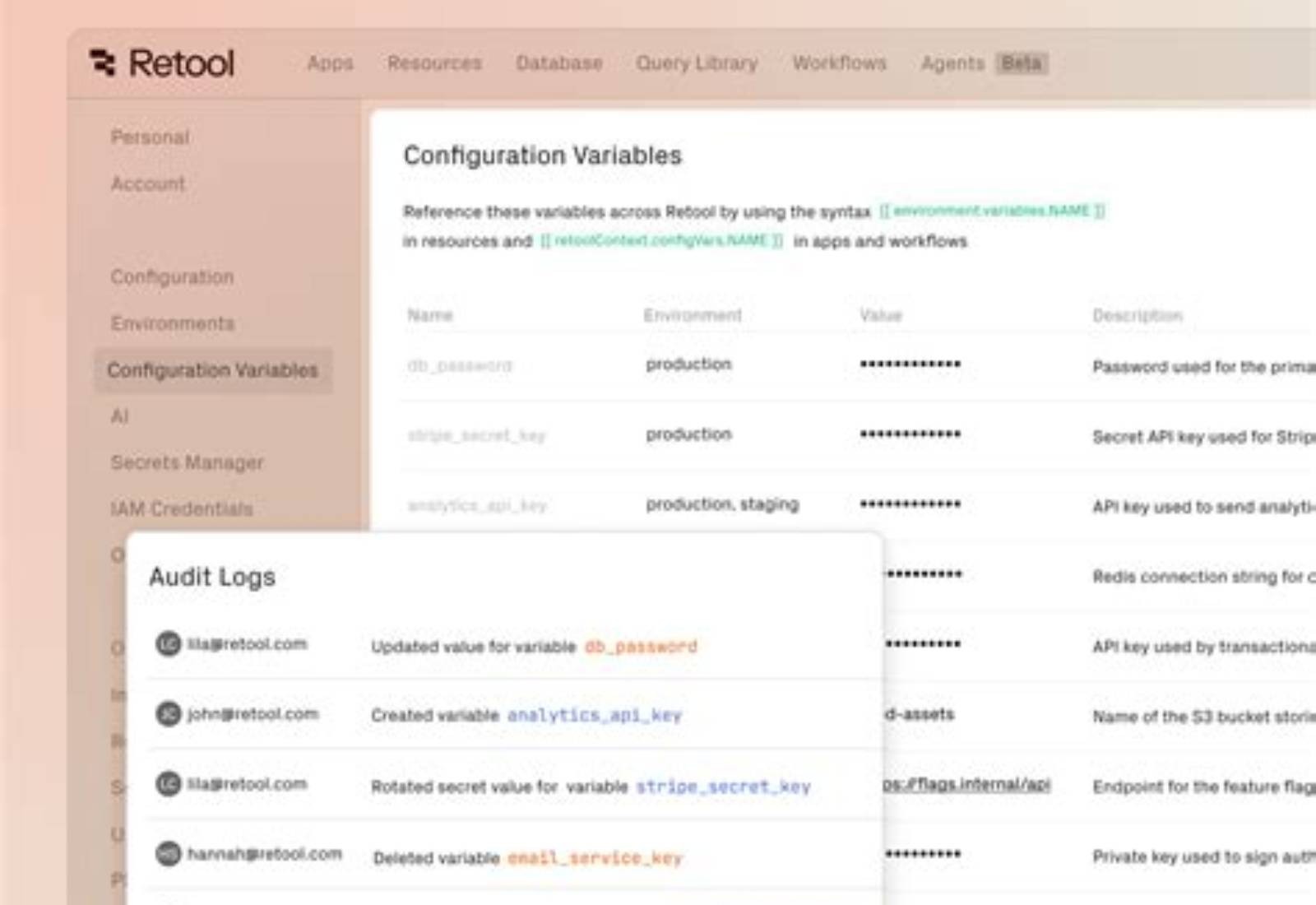The width and height of the screenshot is (1316, 905).
Task: Select Configuration Variables sidebar item
Action: (x=213, y=370)
